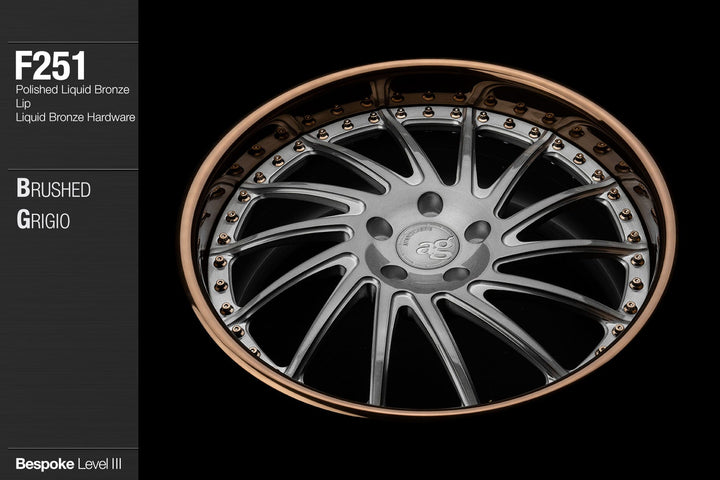This screenshot has width=720, height=480.
Task: Click the top lug hole above the ag logo
Action: point(429,203)
